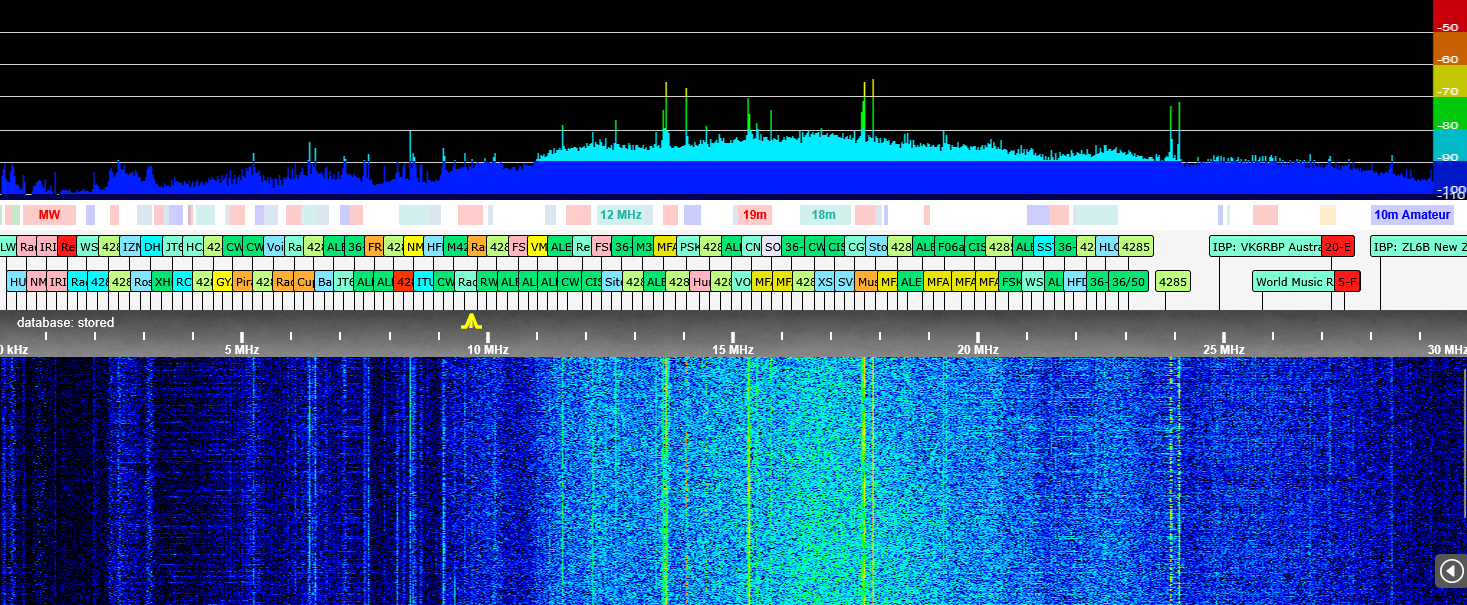Select the MW band bar
Screen dimensions: 1467x605
pyautogui.click(x=49, y=215)
